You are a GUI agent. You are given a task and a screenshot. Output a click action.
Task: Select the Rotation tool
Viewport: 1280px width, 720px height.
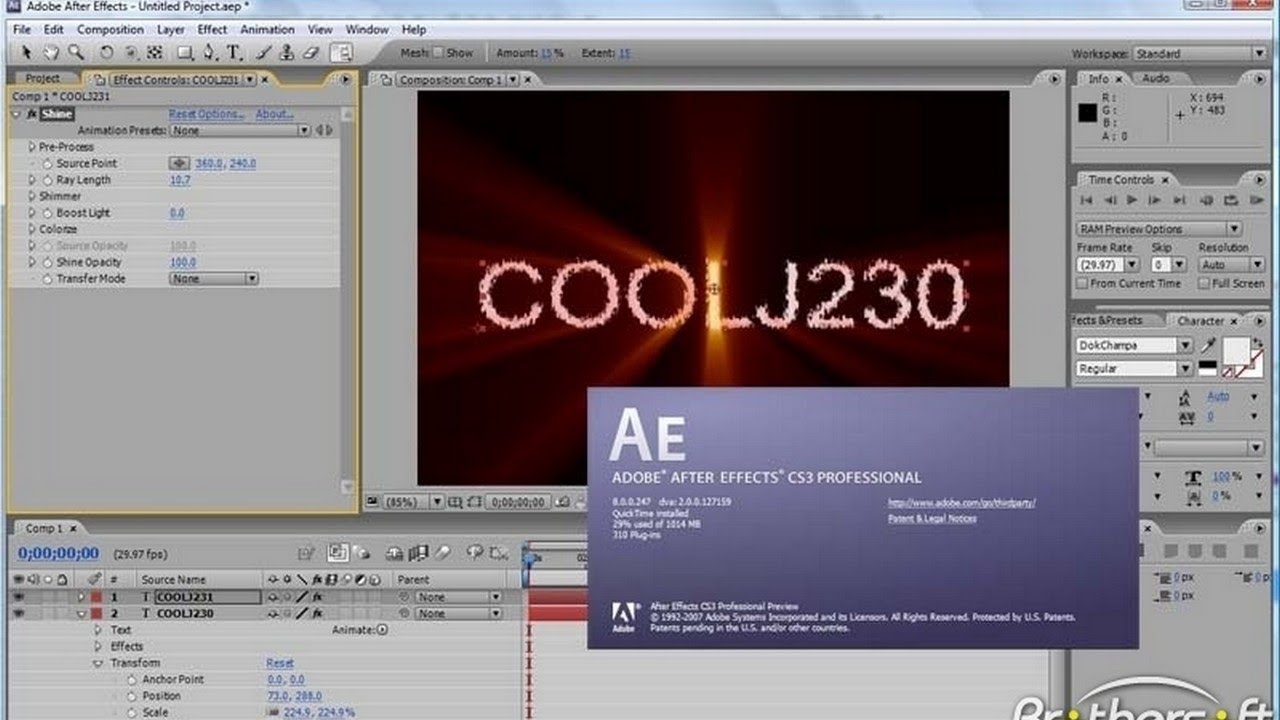click(106, 53)
